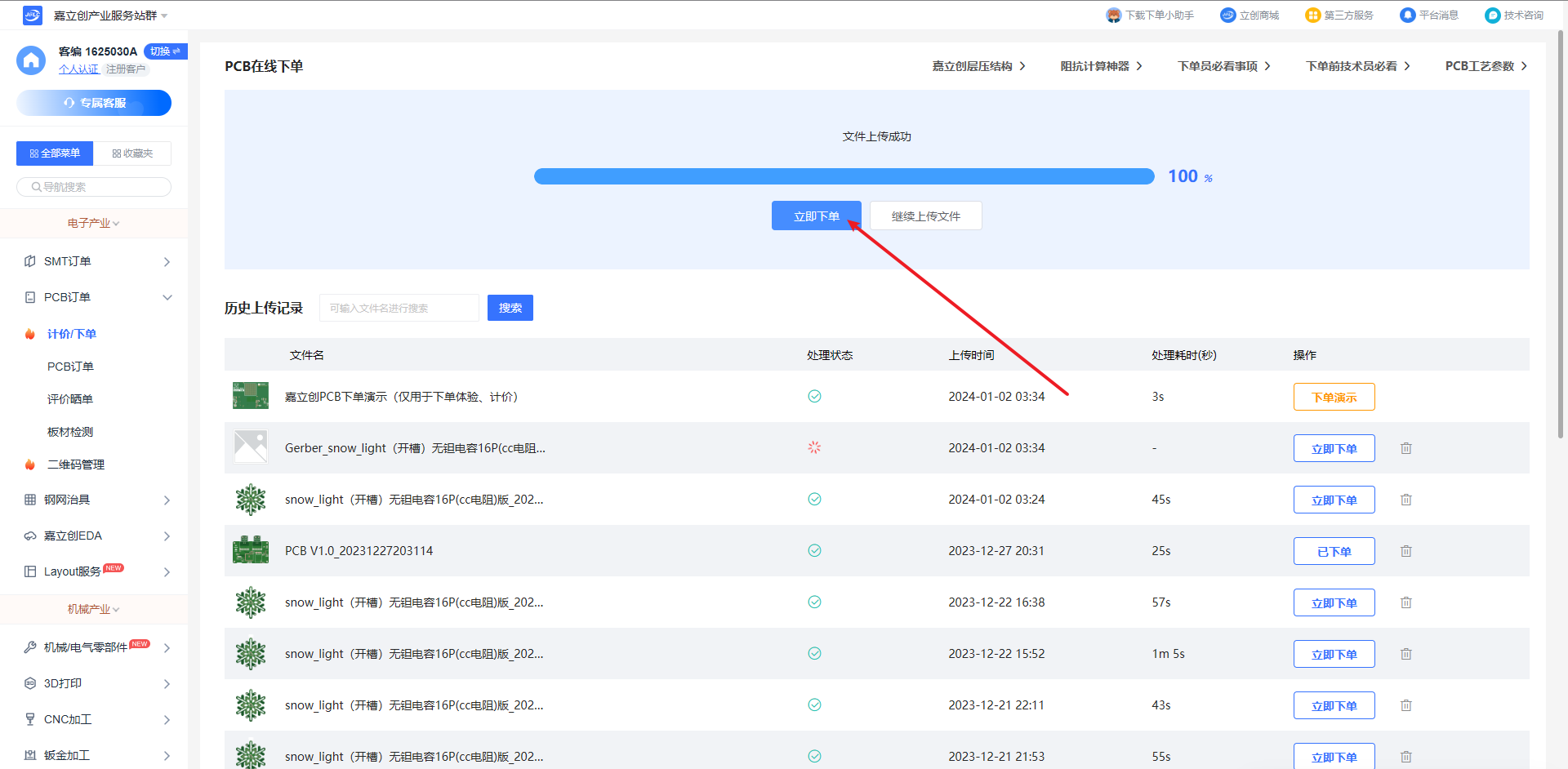Switch to the 收藏夹 tab

tap(132, 153)
